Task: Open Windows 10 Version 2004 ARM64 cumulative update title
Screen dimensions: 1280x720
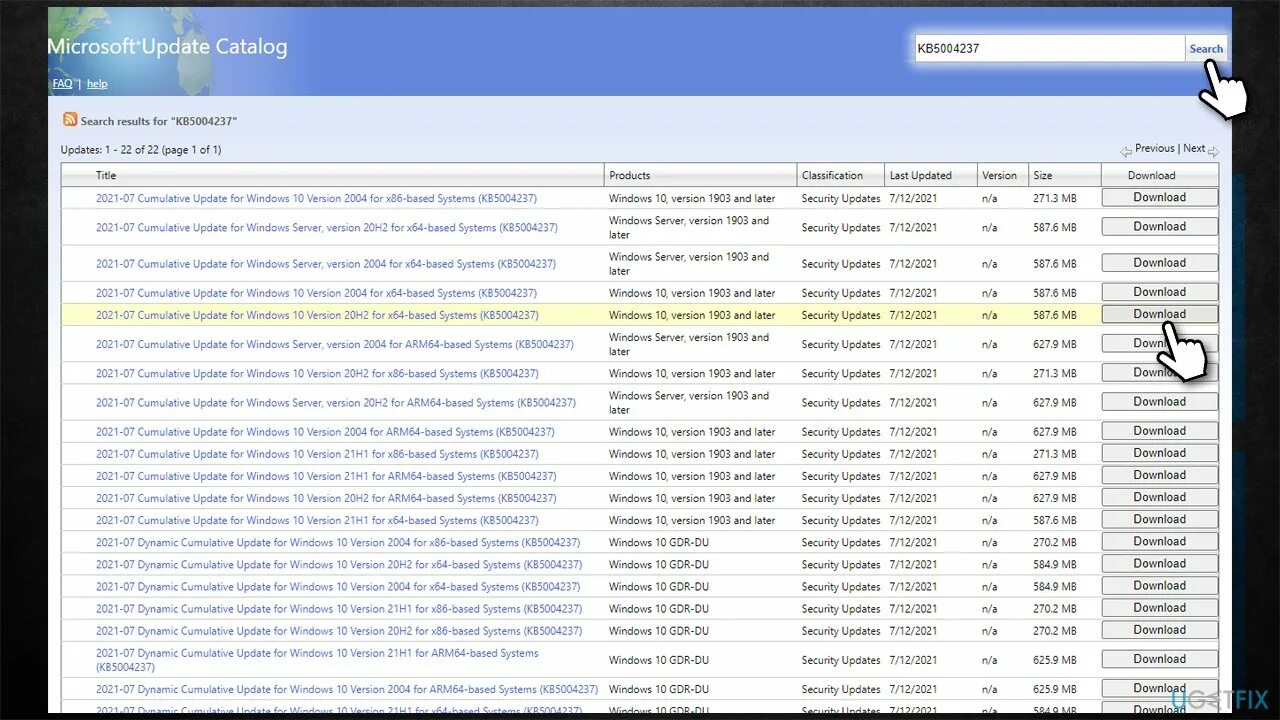Action: (x=325, y=432)
